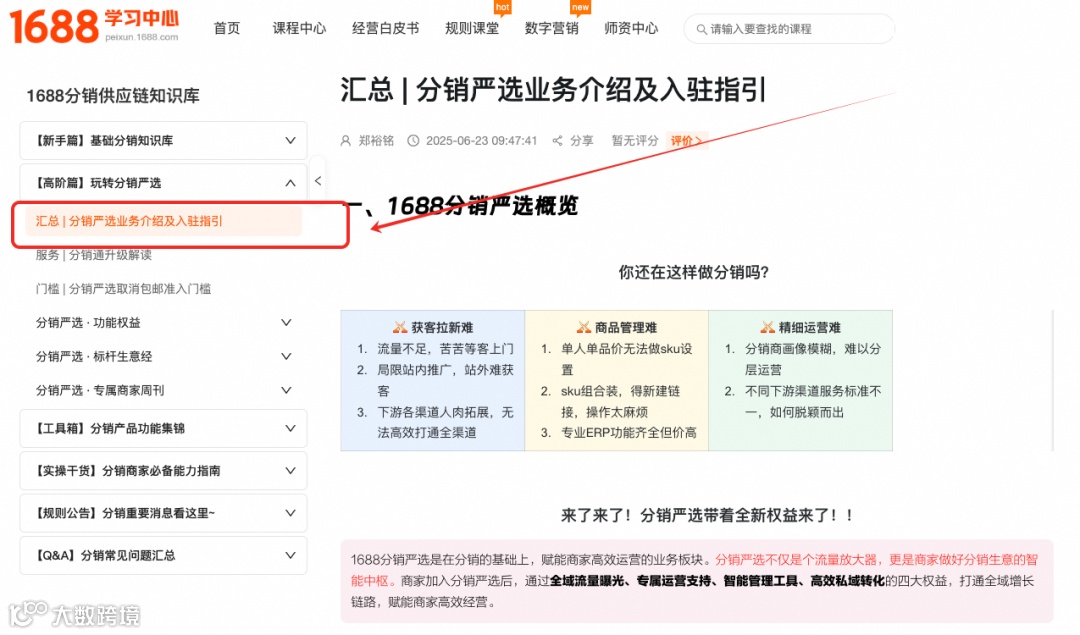The height and width of the screenshot is (635, 1080).
Task: Collapse 【高阶篇】玩转分销严选 section chevron
Action: pyautogui.click(x=291, y=183)
